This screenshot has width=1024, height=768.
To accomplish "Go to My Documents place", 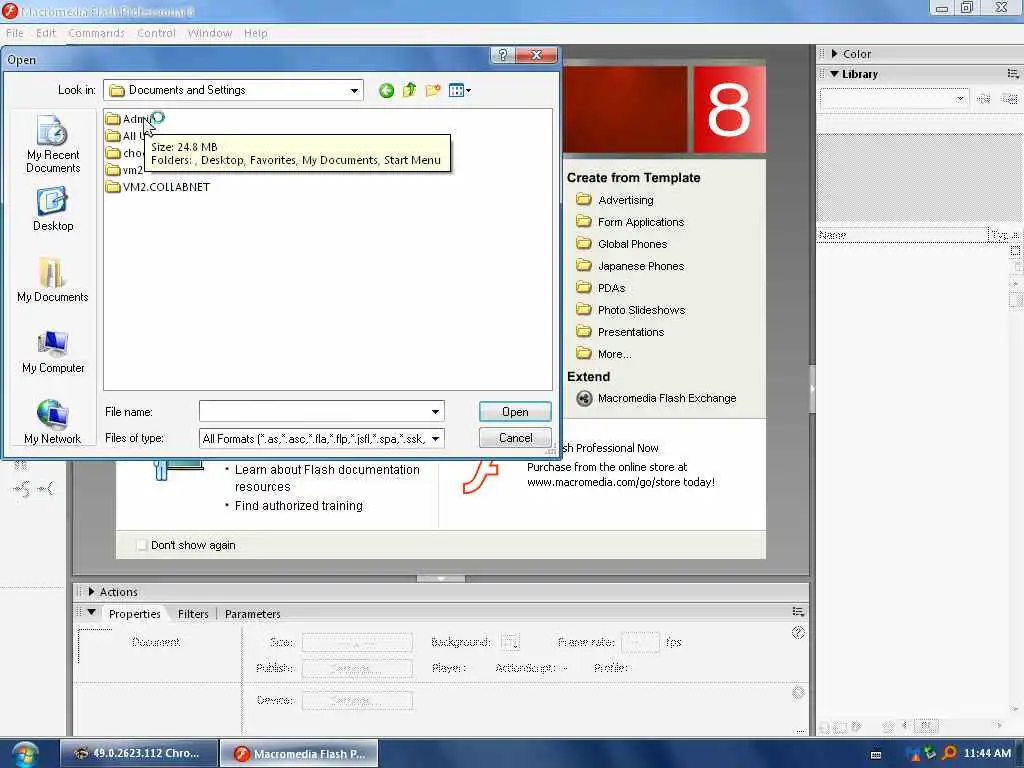I will tap(53, 280).
